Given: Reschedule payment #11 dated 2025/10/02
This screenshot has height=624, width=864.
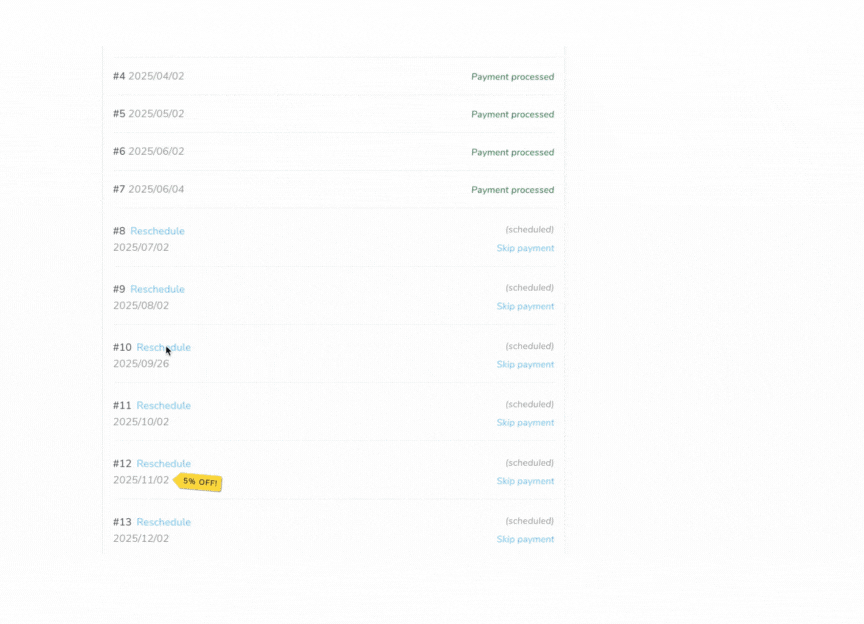Looking at the screenshot, I should coord(163,406).
